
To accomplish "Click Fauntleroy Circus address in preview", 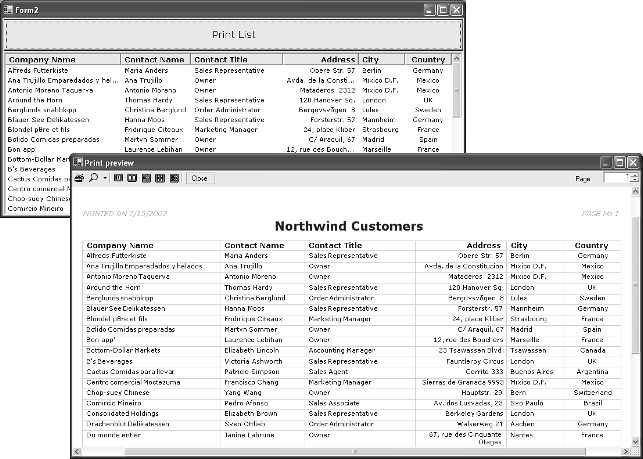I will coord(475,362).
